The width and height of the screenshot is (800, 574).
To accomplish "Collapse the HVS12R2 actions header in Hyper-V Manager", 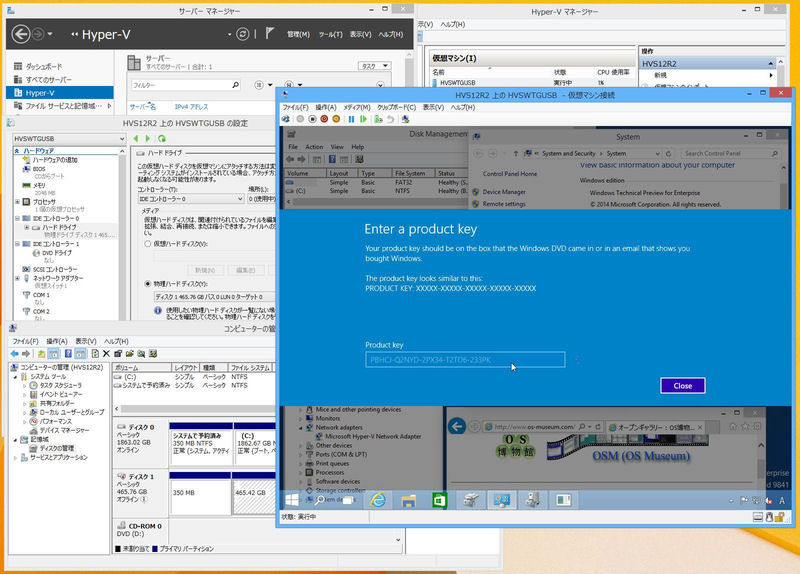I will click(x=770, y=63).
